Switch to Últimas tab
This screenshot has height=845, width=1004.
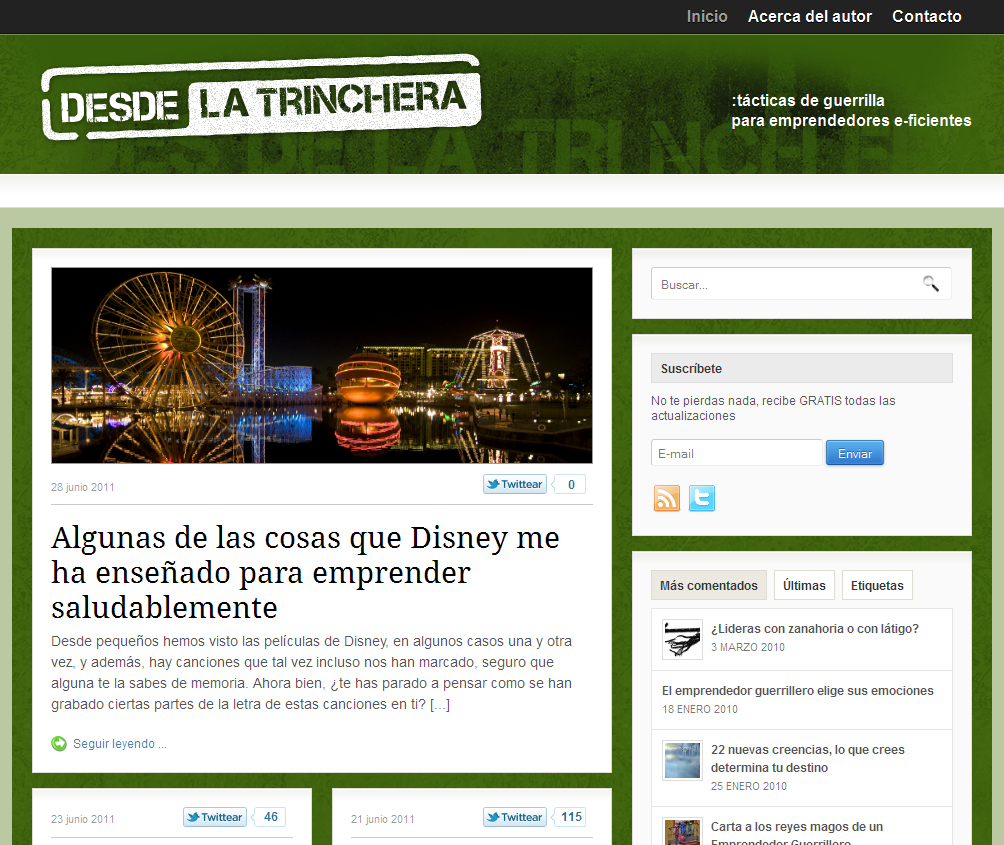(x=804, y=585)
